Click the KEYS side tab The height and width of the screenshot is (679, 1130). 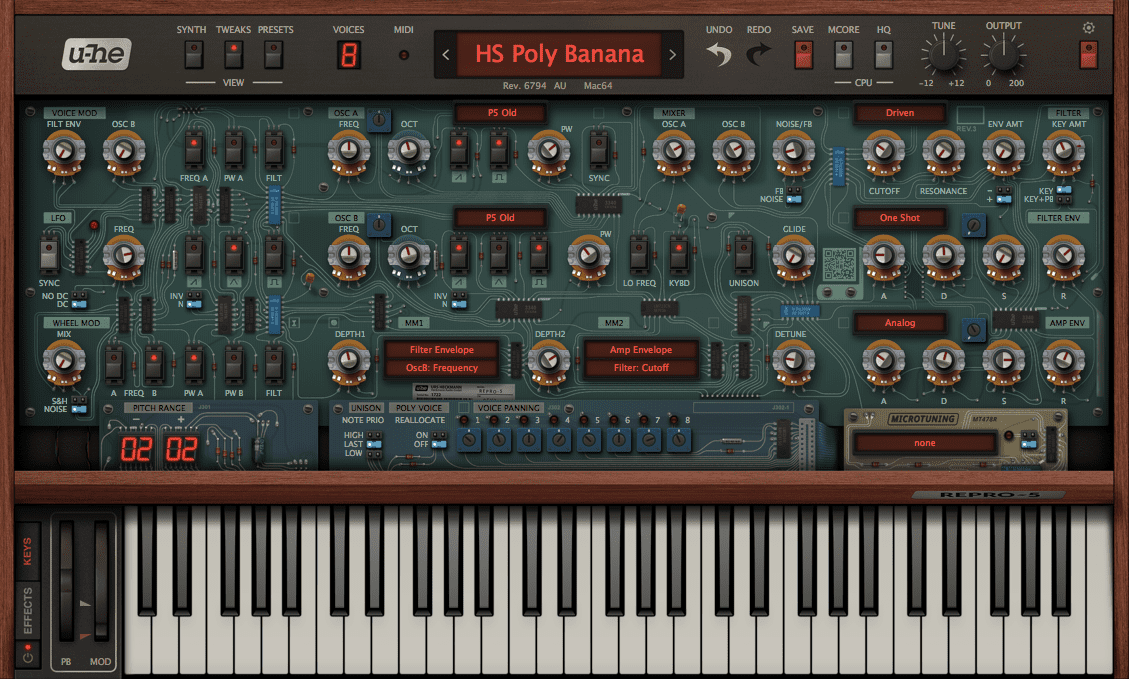pyautogui.click(x=27, y=551)
